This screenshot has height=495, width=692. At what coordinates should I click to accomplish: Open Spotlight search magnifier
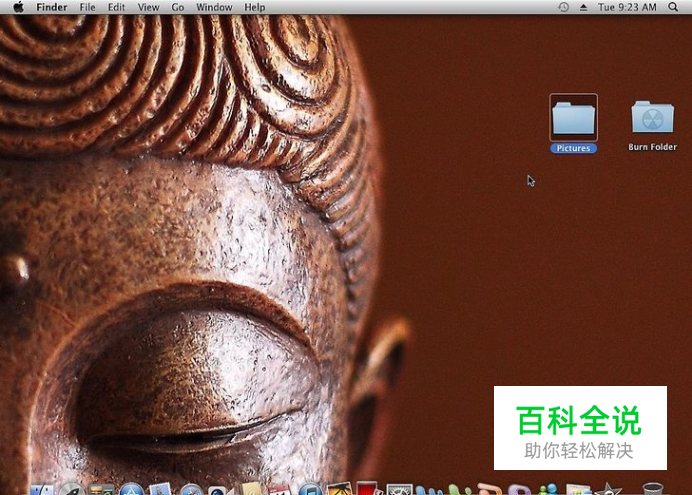(673, 7)
